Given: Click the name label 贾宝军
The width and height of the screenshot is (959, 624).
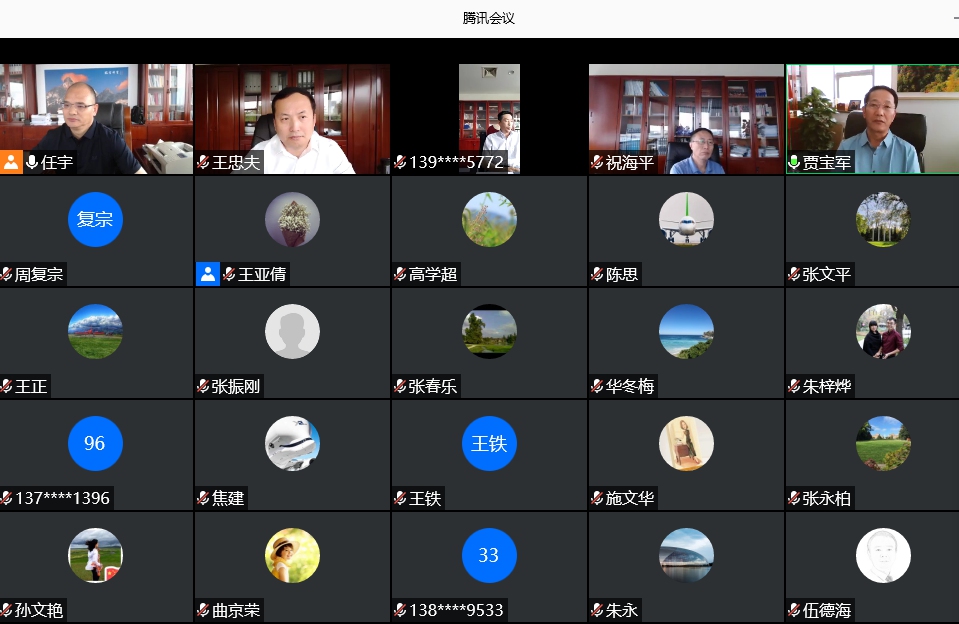Looking at the screenshot, I should 826,162.
